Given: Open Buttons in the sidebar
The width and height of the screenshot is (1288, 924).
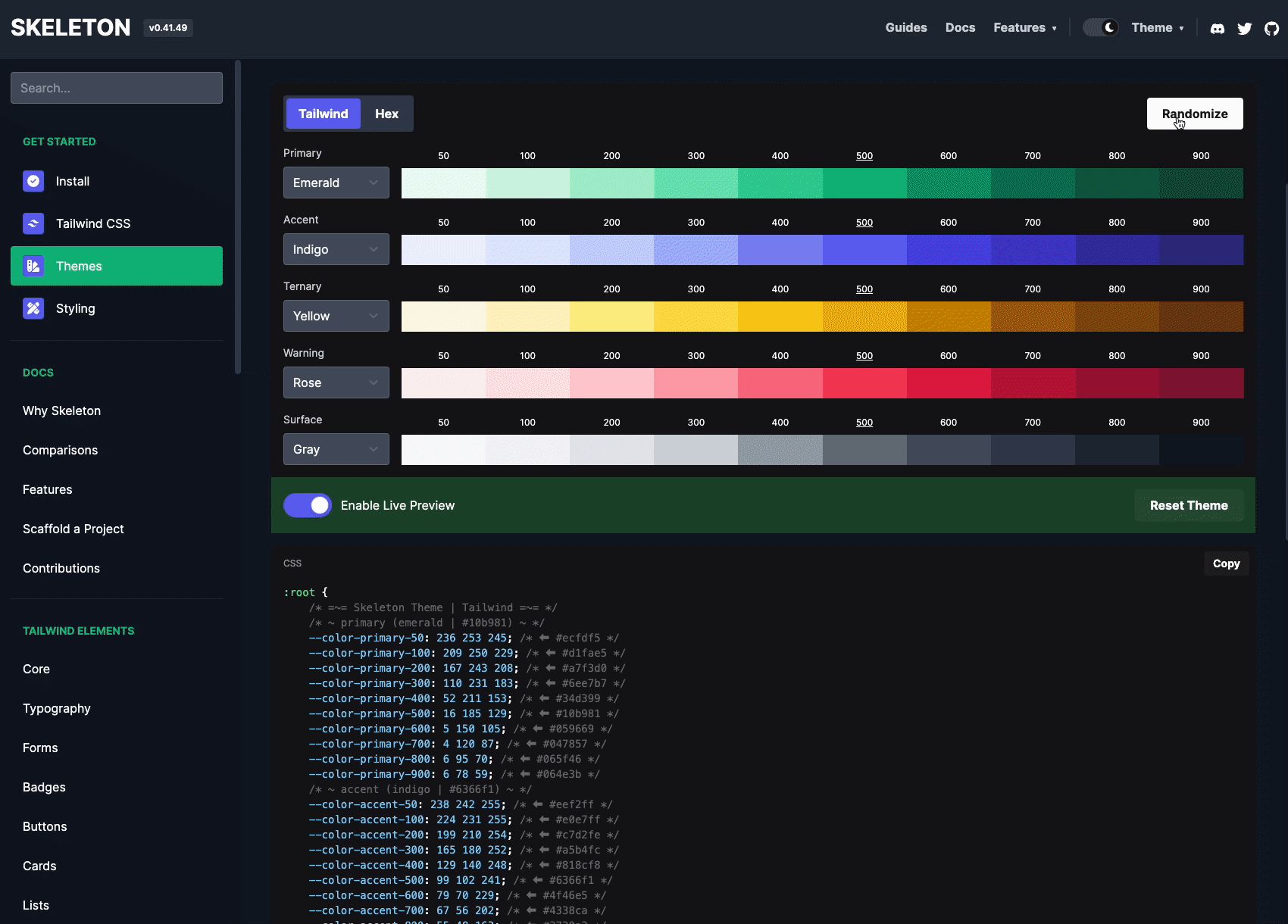Looking at the screenshot, I should pos(45,826).
